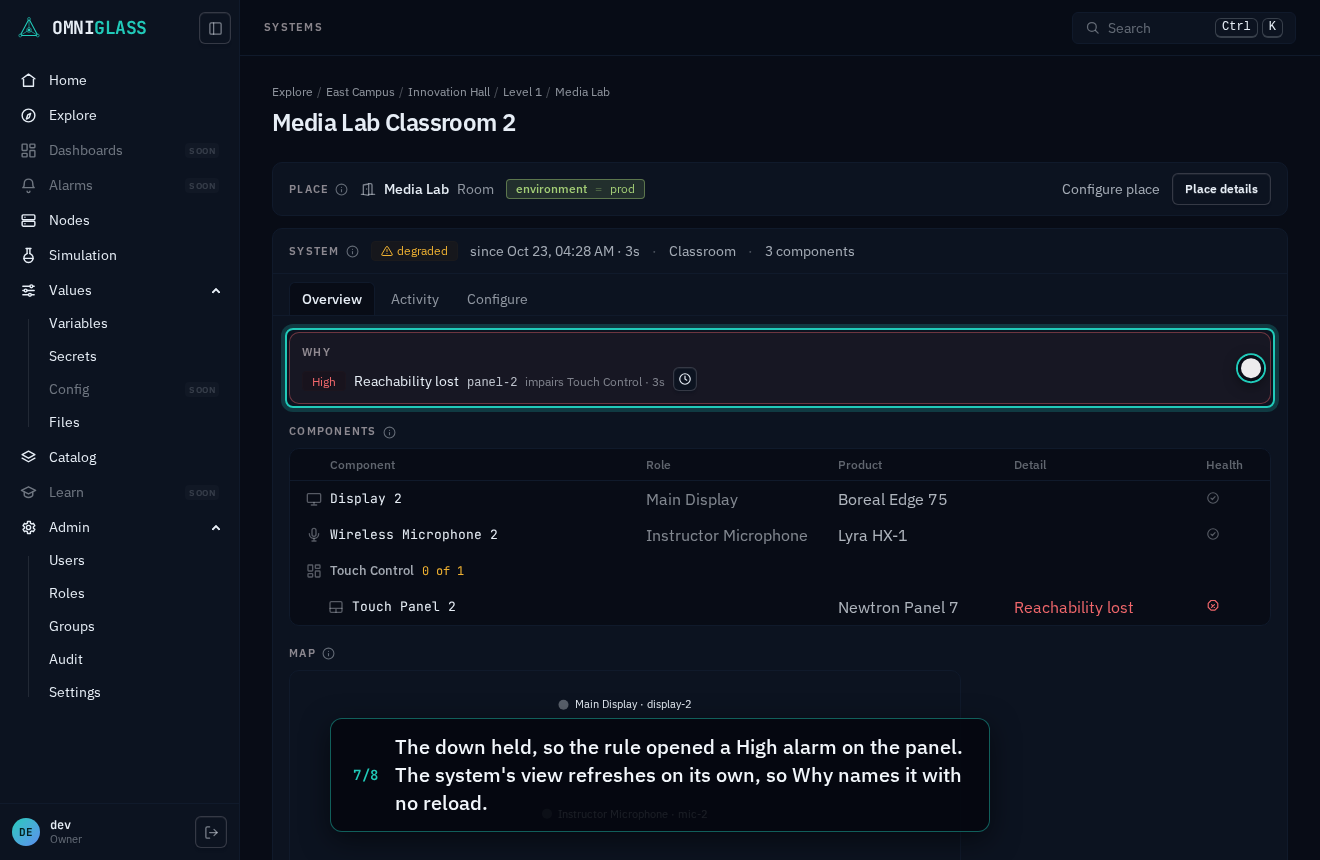Collapse the Values menu group
1320x860 pixels.
pyautogui.click(x=216, y=290)
